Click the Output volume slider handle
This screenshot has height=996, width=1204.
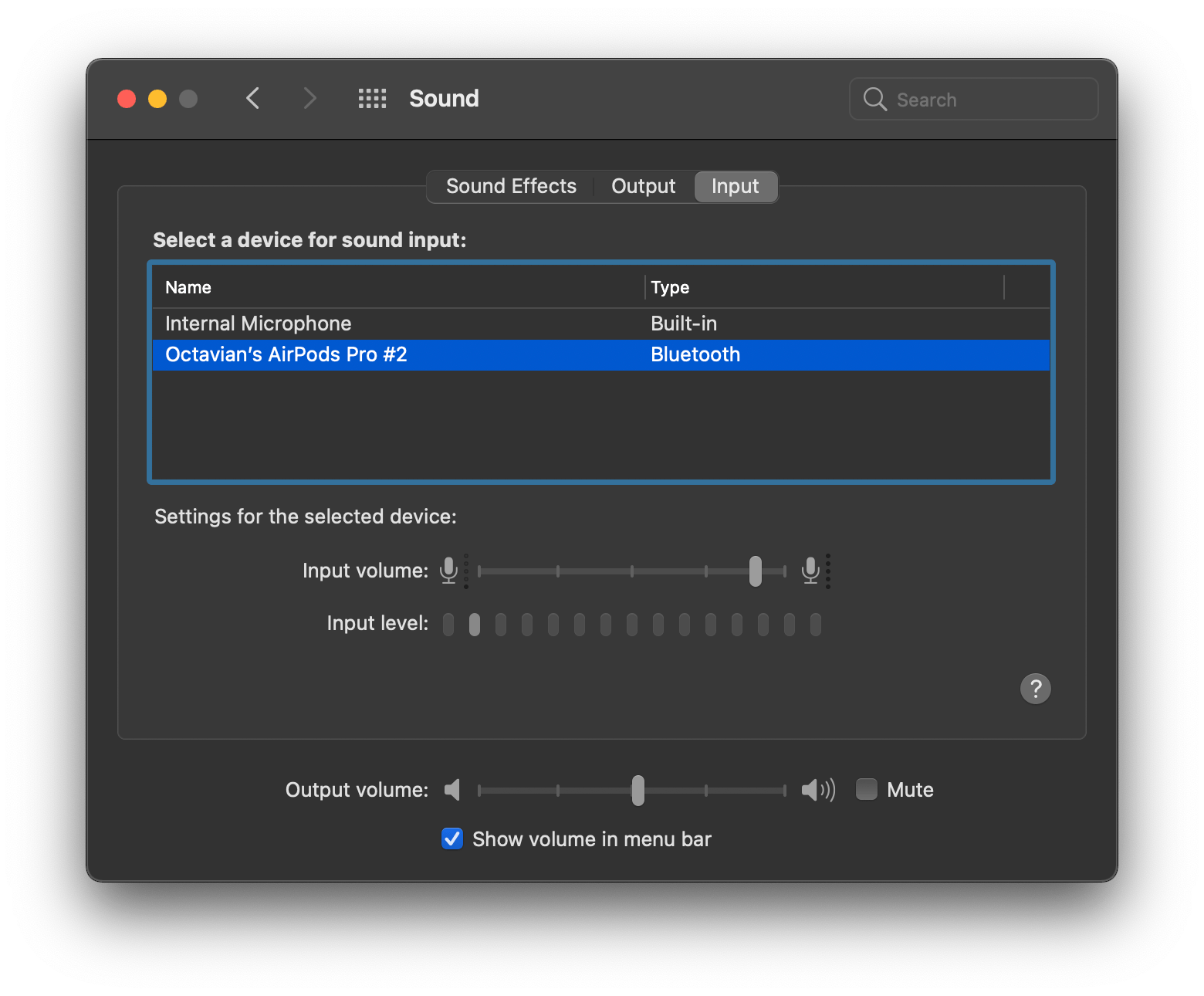click(x=637, y=790)
